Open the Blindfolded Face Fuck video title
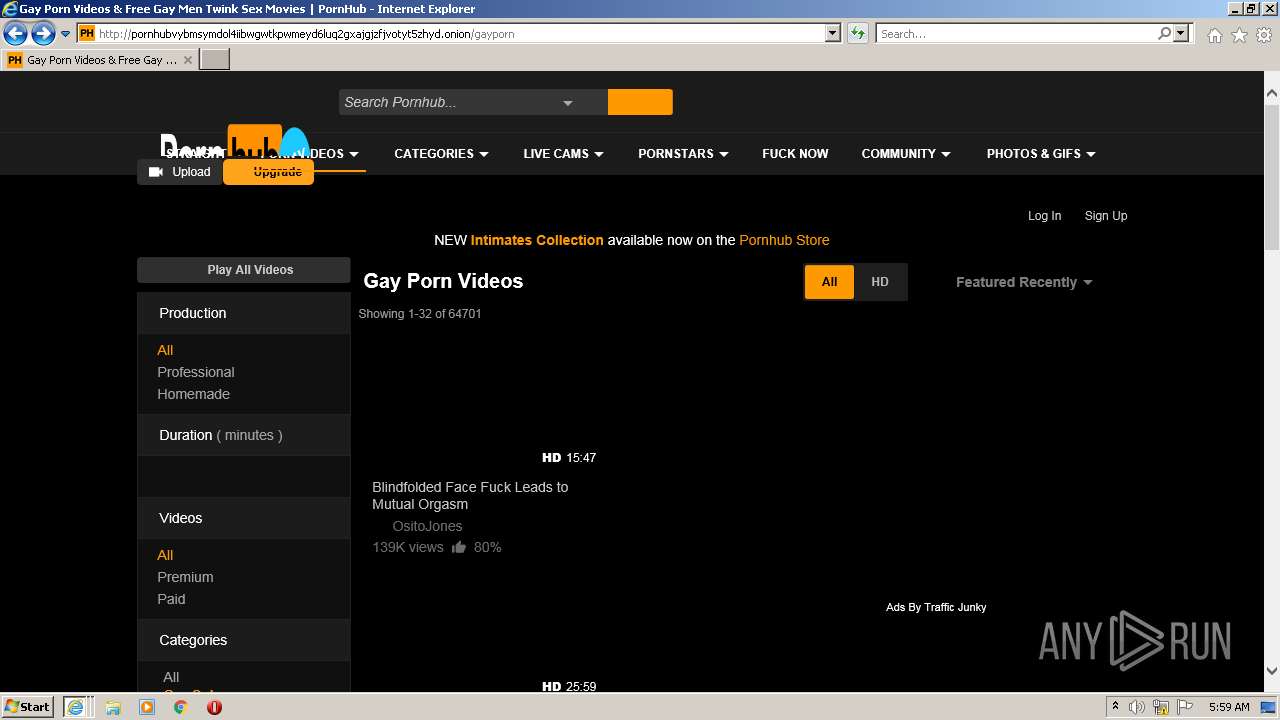The image size is (1280, 720). (x=470, y=496)
